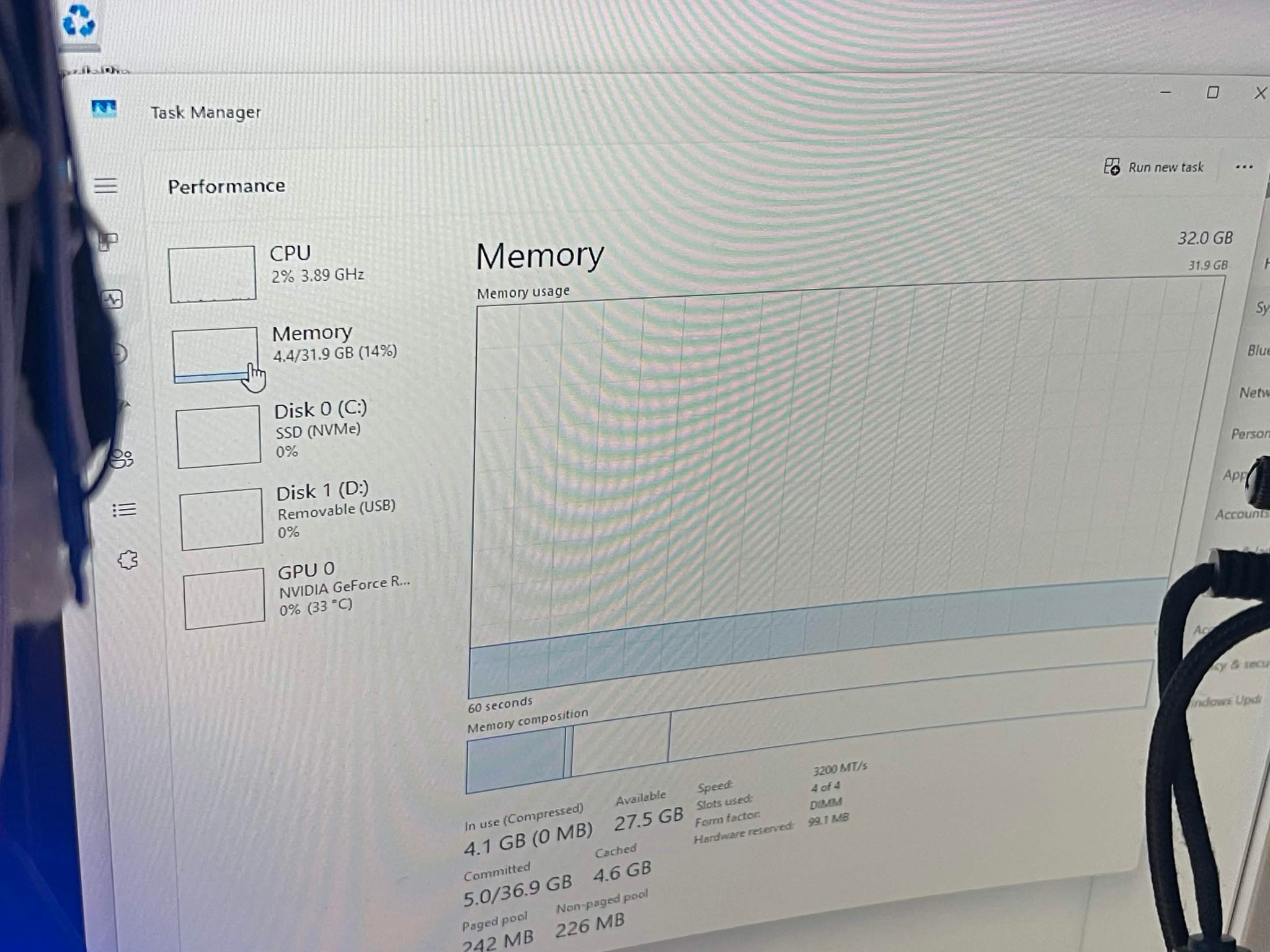Click the Performance page heading
This screenshot has width=1270, height=952.
[226, 186]
